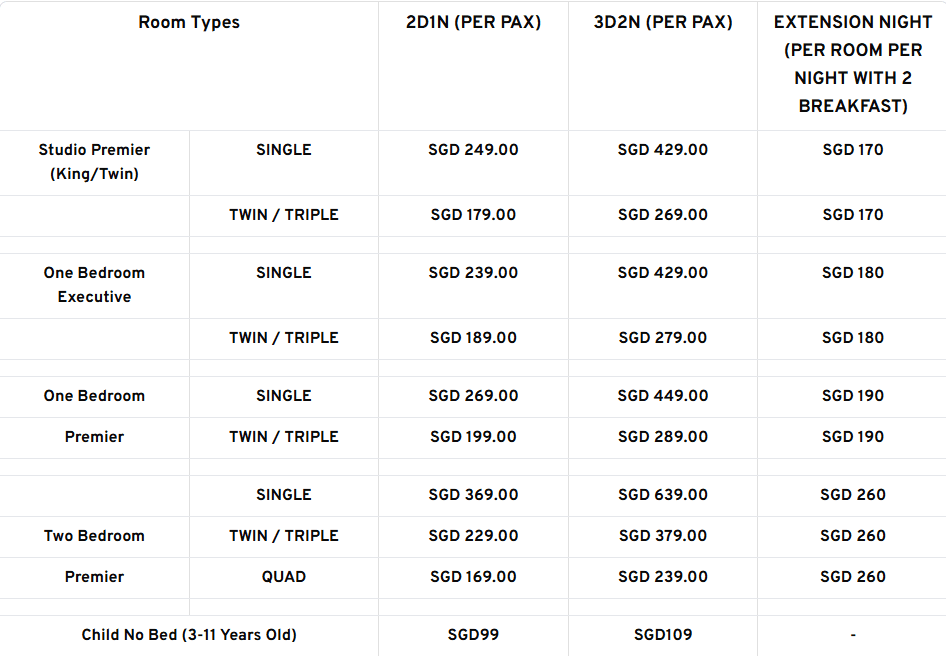The width and height of the screenshot is (946, 656).
Task: Select the SGD 449.00 price cell
Action: (663, 396)
